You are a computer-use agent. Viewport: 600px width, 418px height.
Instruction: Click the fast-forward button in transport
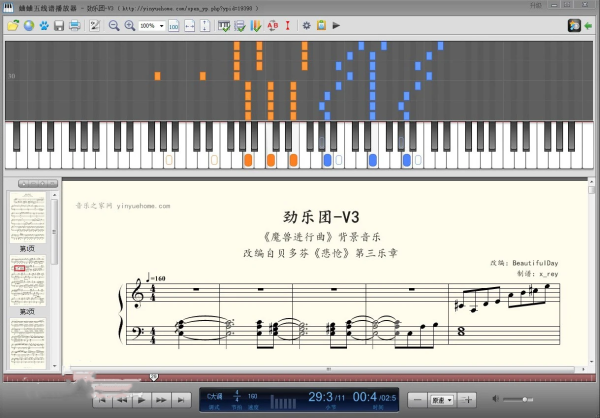pyautogui.click(x=161, y=400)
